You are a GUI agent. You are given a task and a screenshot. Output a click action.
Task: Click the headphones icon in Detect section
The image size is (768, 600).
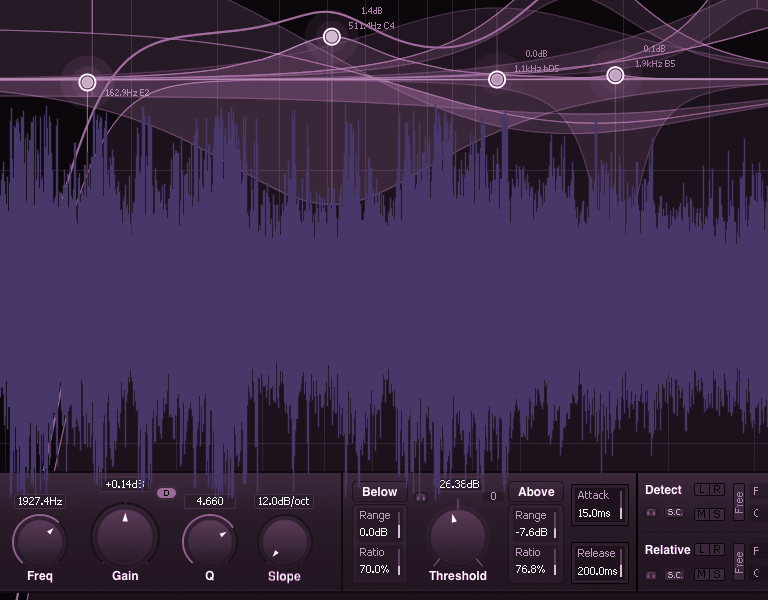[x=651, y=513]
